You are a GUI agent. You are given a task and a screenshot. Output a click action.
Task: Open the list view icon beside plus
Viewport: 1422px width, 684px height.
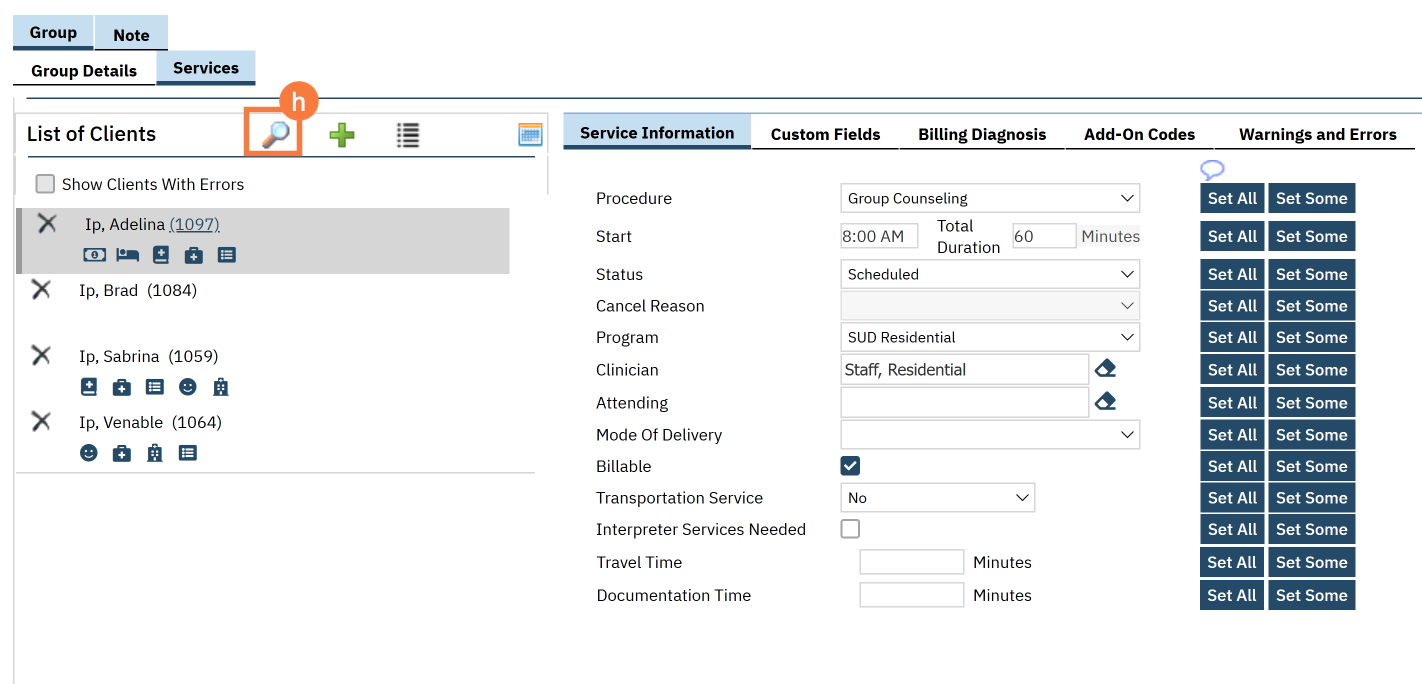tap(407, 135)
